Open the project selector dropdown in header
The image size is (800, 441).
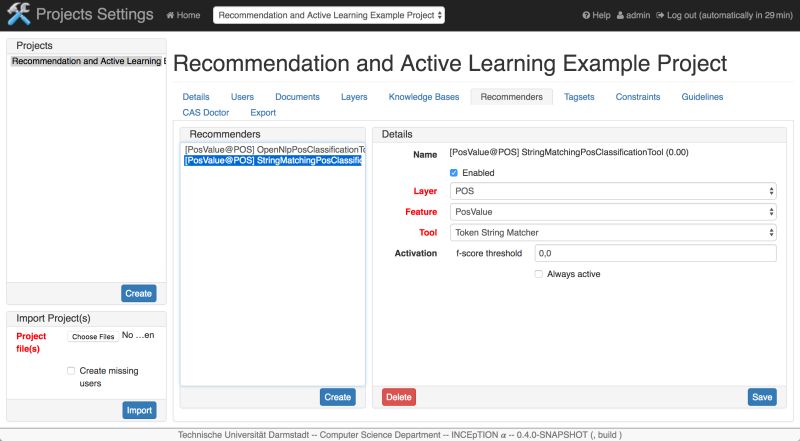pos(329,15)
